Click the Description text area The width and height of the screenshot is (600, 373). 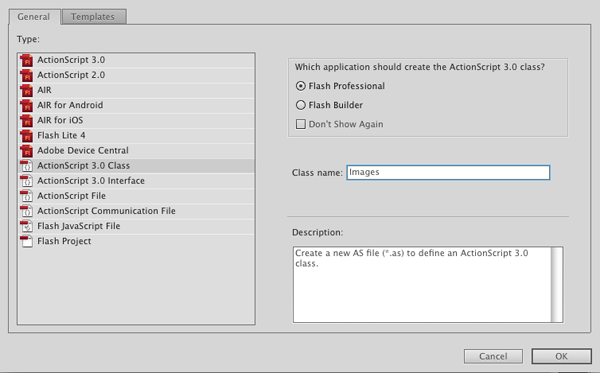click(x=422, y=284)
